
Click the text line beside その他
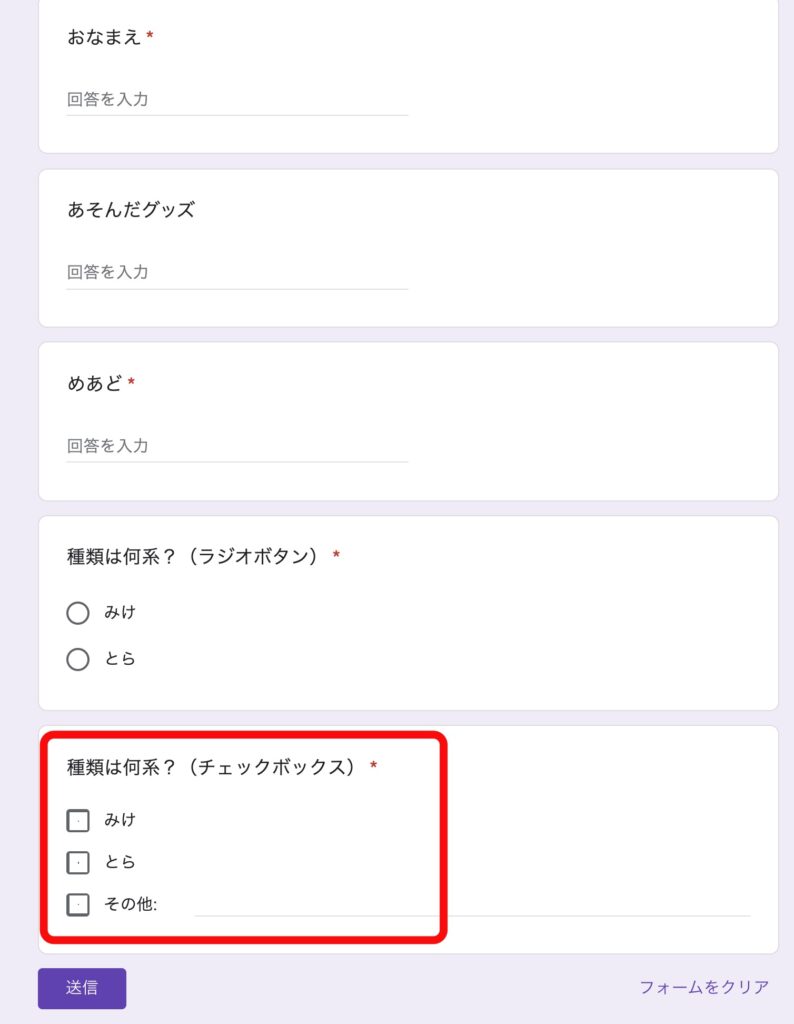473,905
